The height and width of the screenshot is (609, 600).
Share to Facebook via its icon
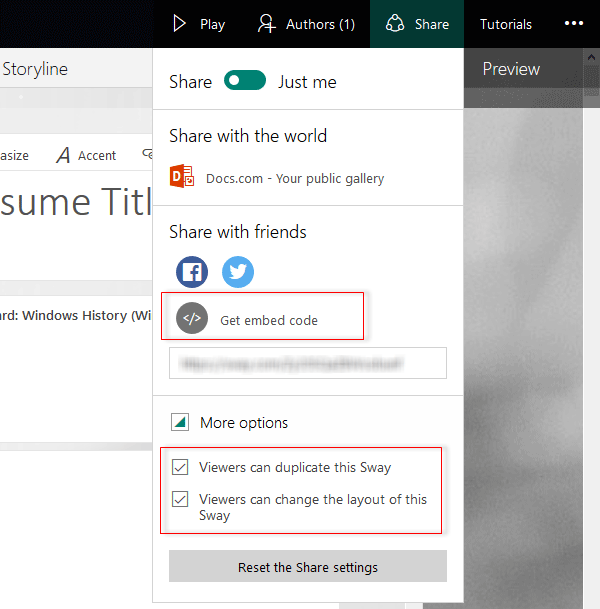[192, 272]
